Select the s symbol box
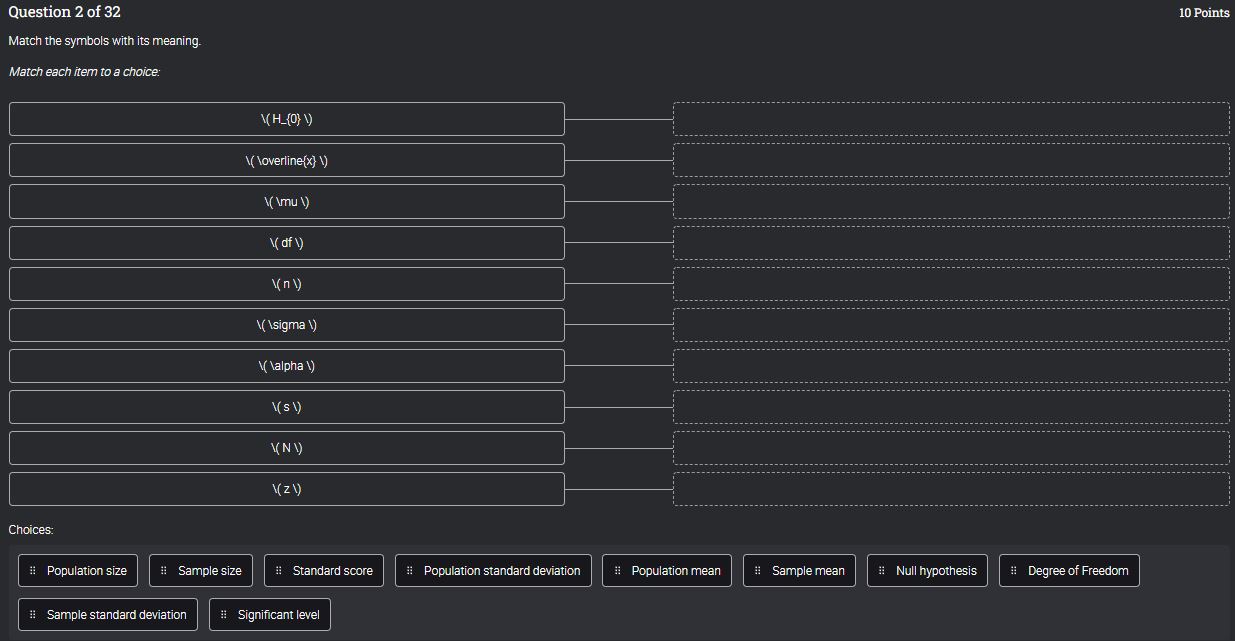Screen dimensions: 1235x641 coord(286,406)
